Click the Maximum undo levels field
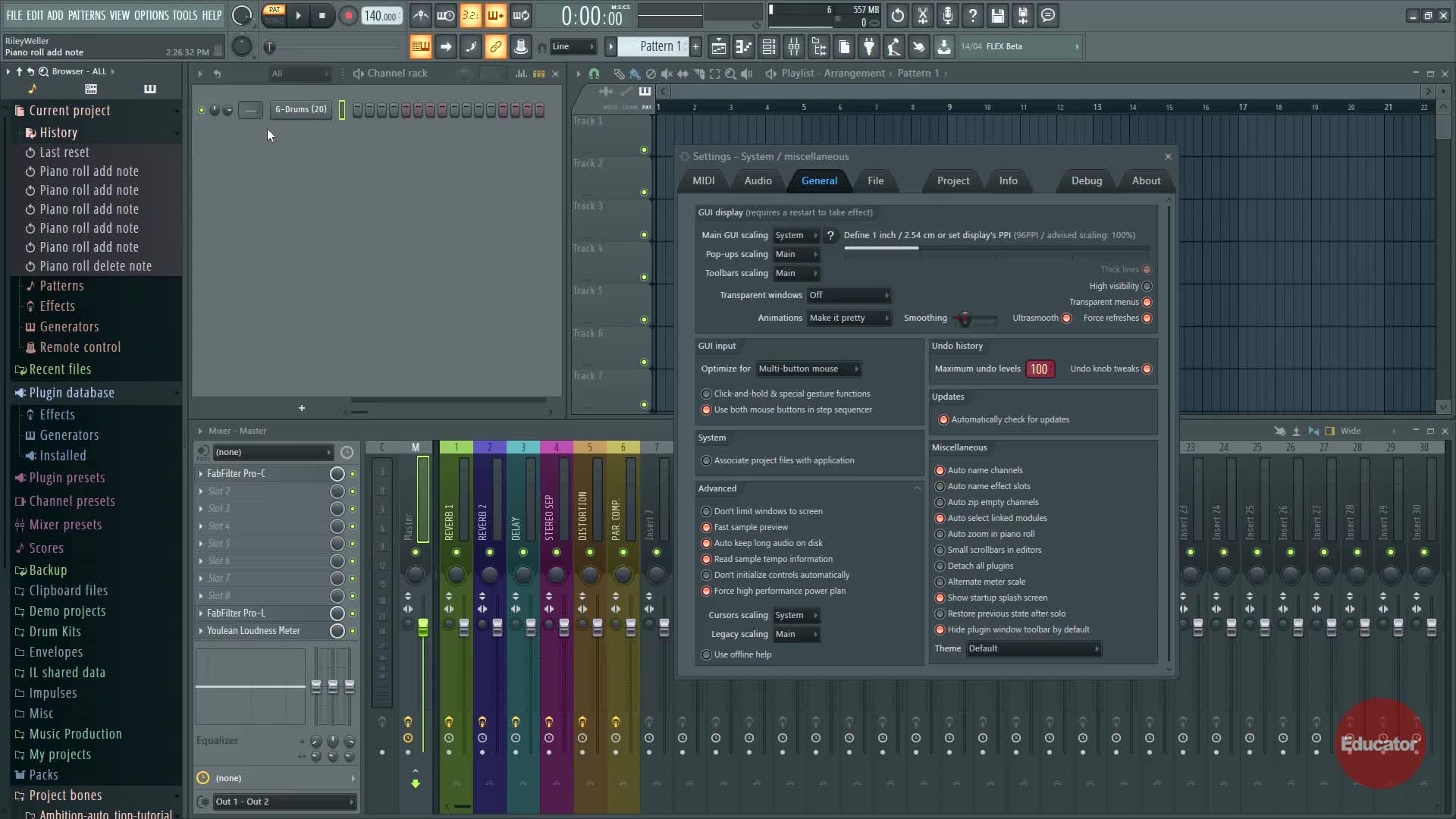This screenshot has width=1456, height=819. coord(1038,369)
